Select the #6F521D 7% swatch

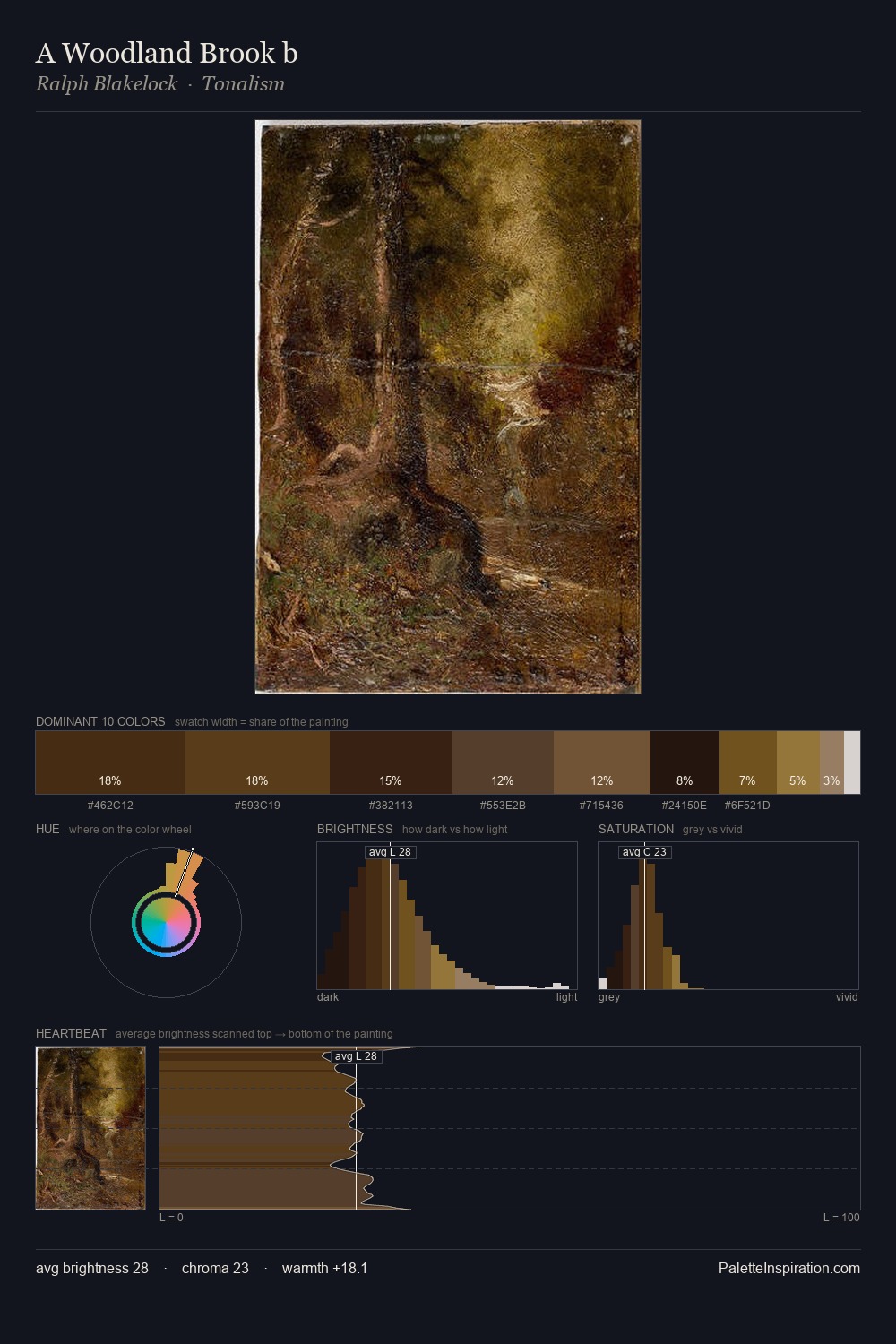coord(748,762)
